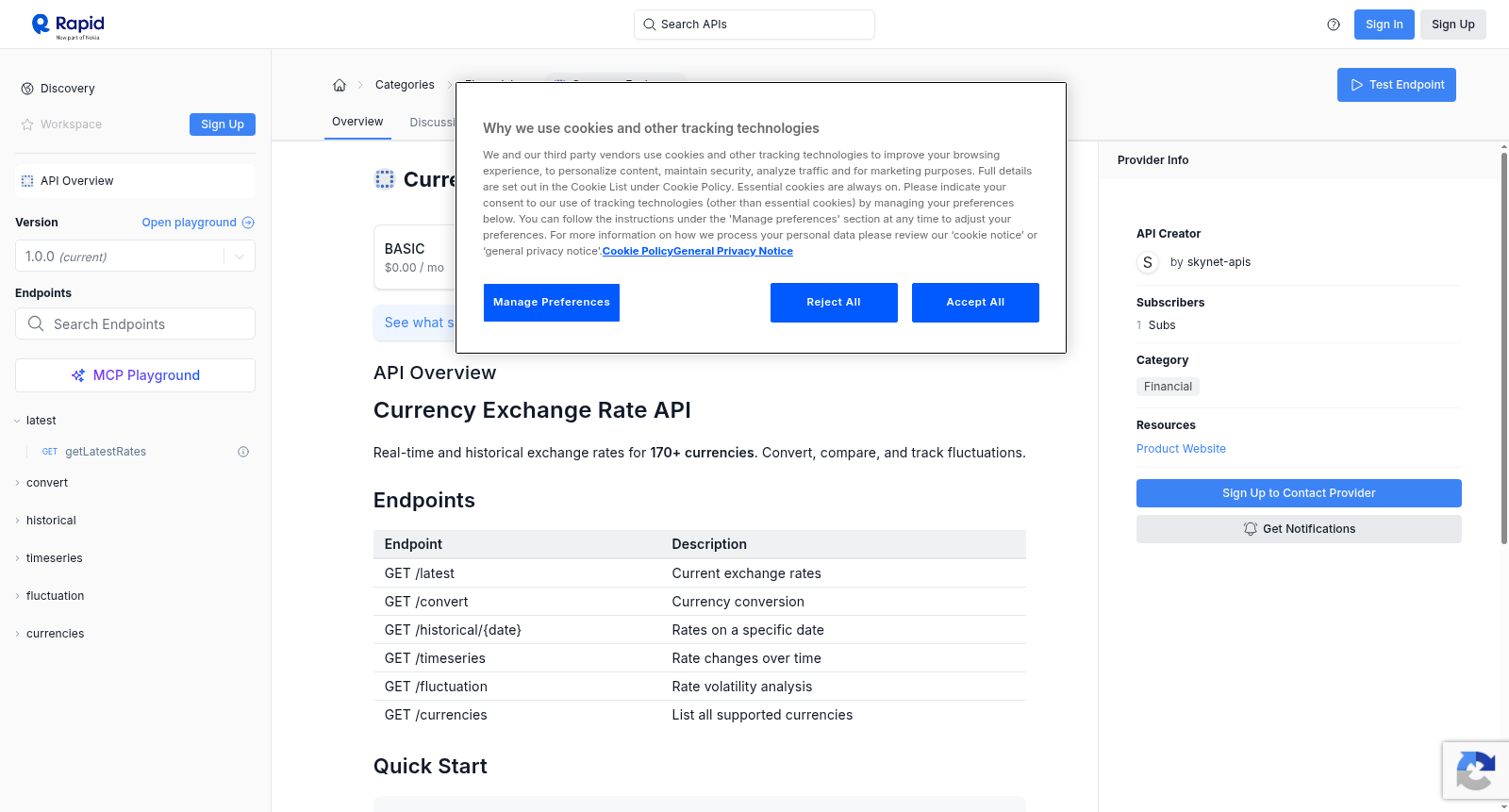Go to the home breadcrumb icon
This screenshot has height=812, width=1509.
[340, 85]
